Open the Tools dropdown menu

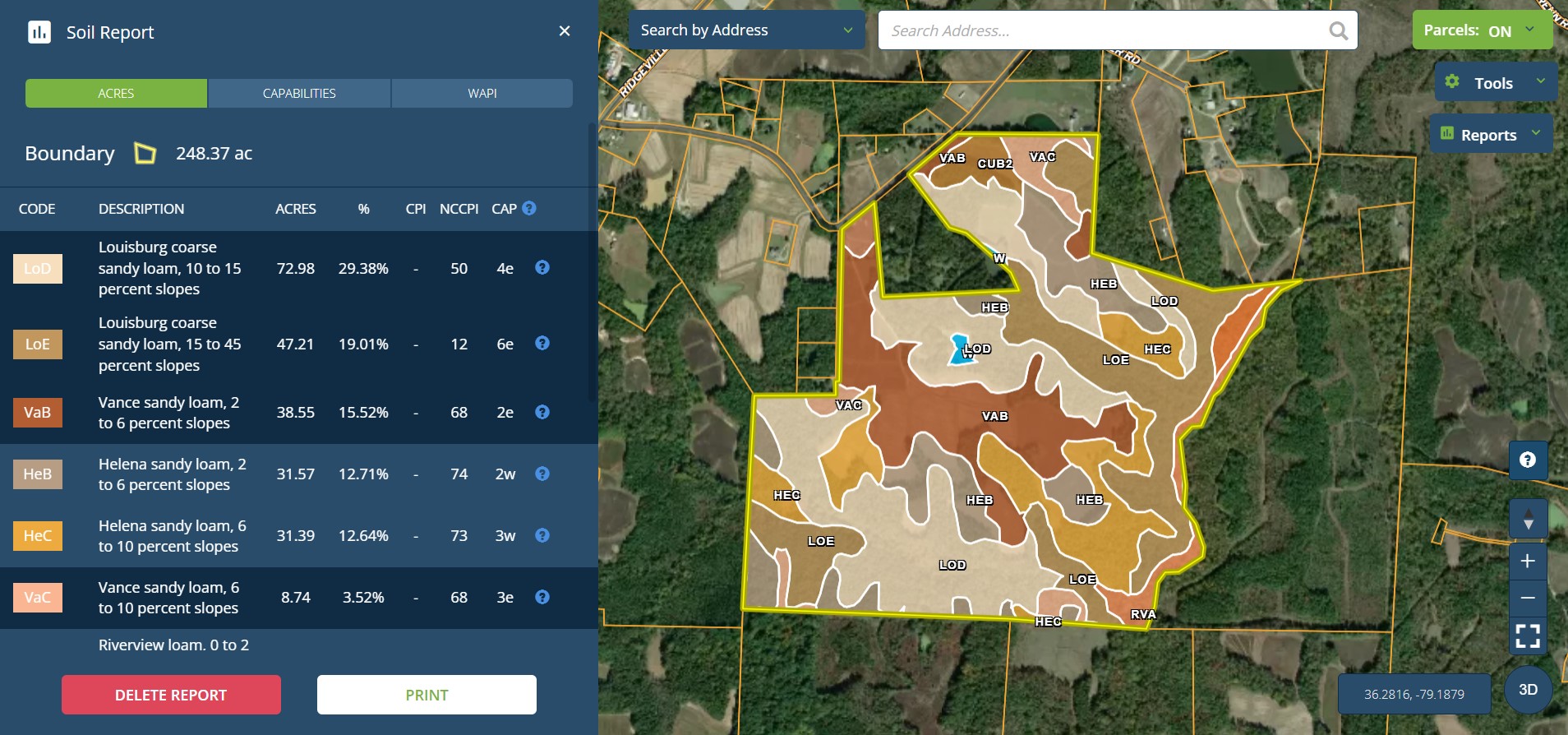(1496, 83)
